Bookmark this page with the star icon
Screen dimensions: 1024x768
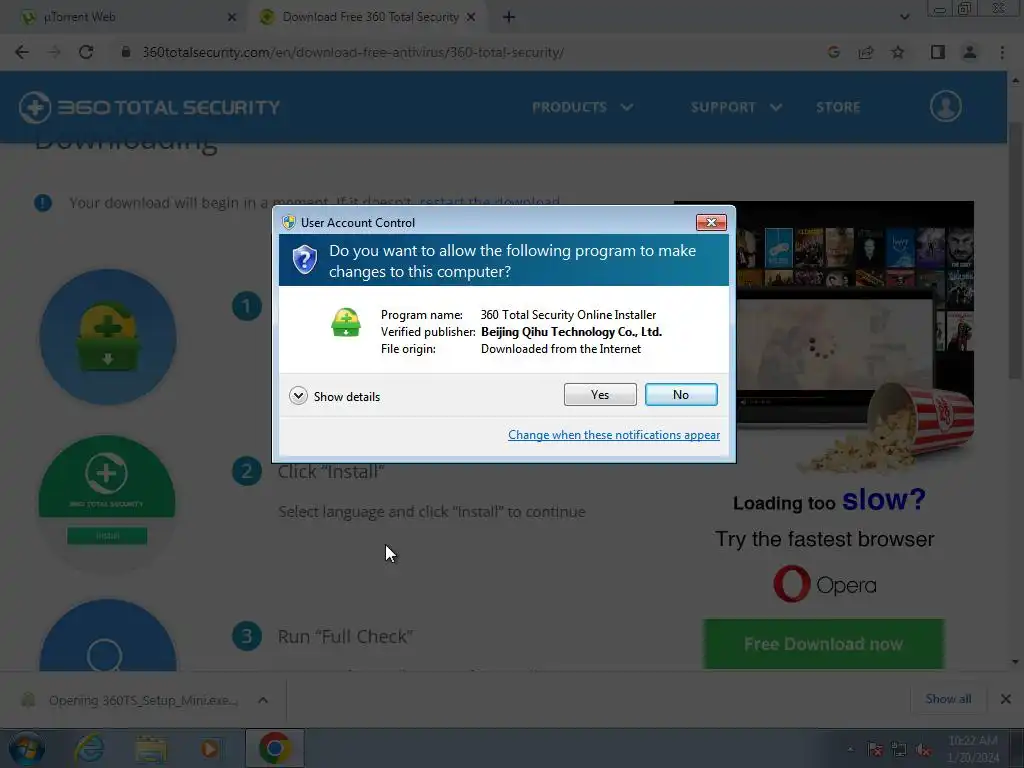pos(898,52)
